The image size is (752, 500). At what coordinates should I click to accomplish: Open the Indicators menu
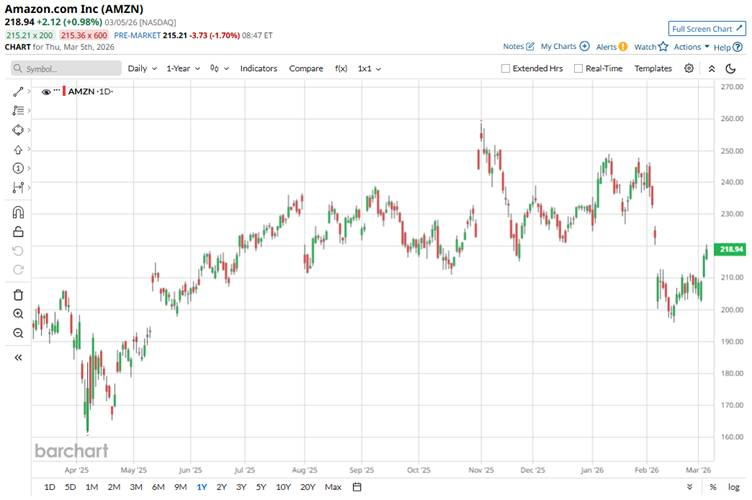(258, 69)
